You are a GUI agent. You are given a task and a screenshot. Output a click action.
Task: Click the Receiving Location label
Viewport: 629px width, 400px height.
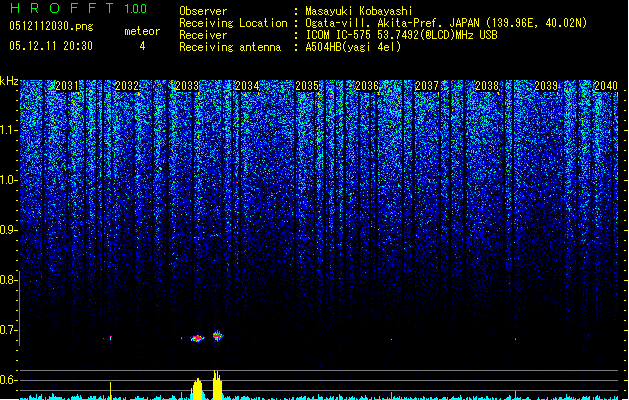[x=233, y=23]
